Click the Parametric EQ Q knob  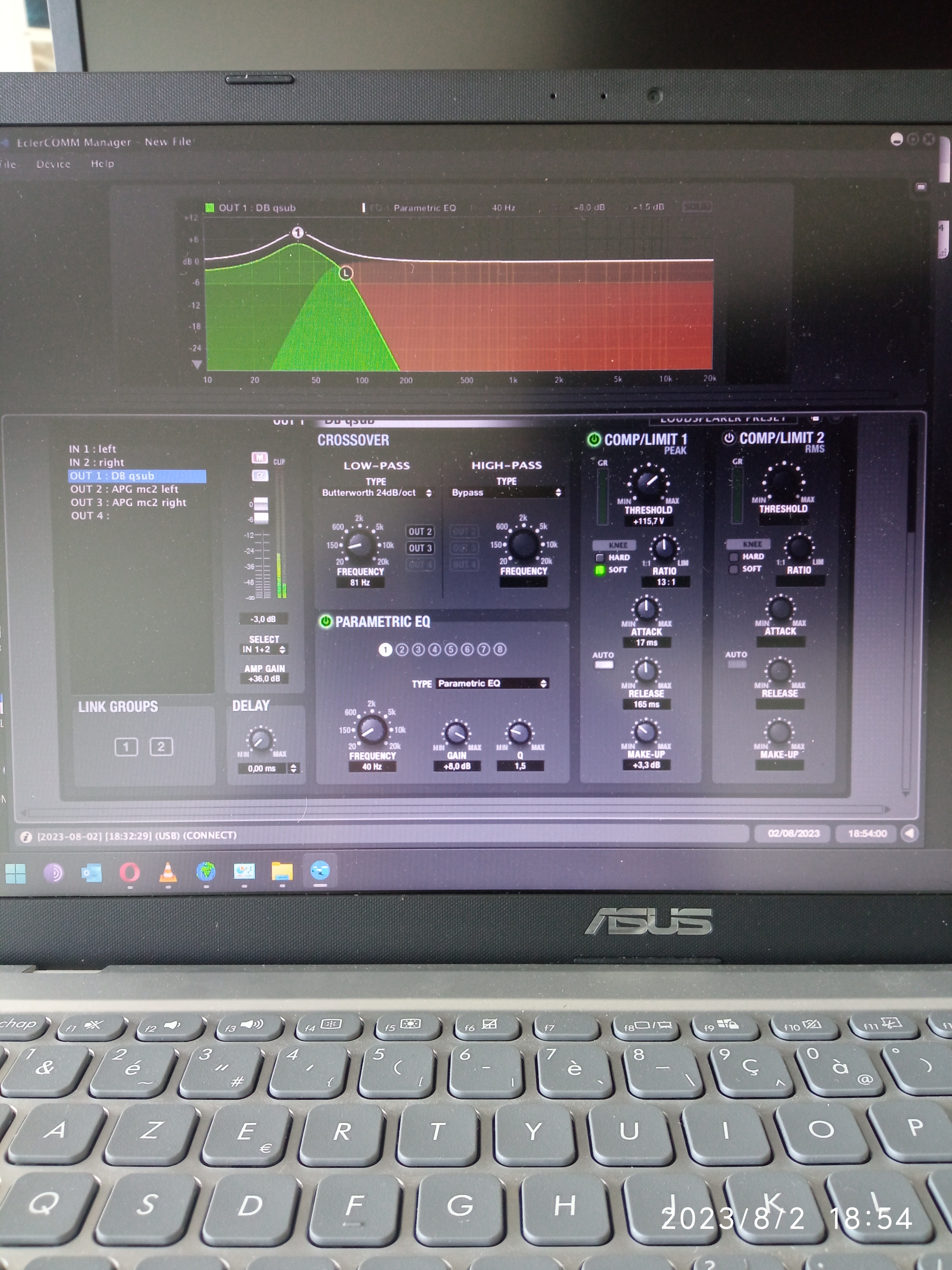click(x=520, y=733)
